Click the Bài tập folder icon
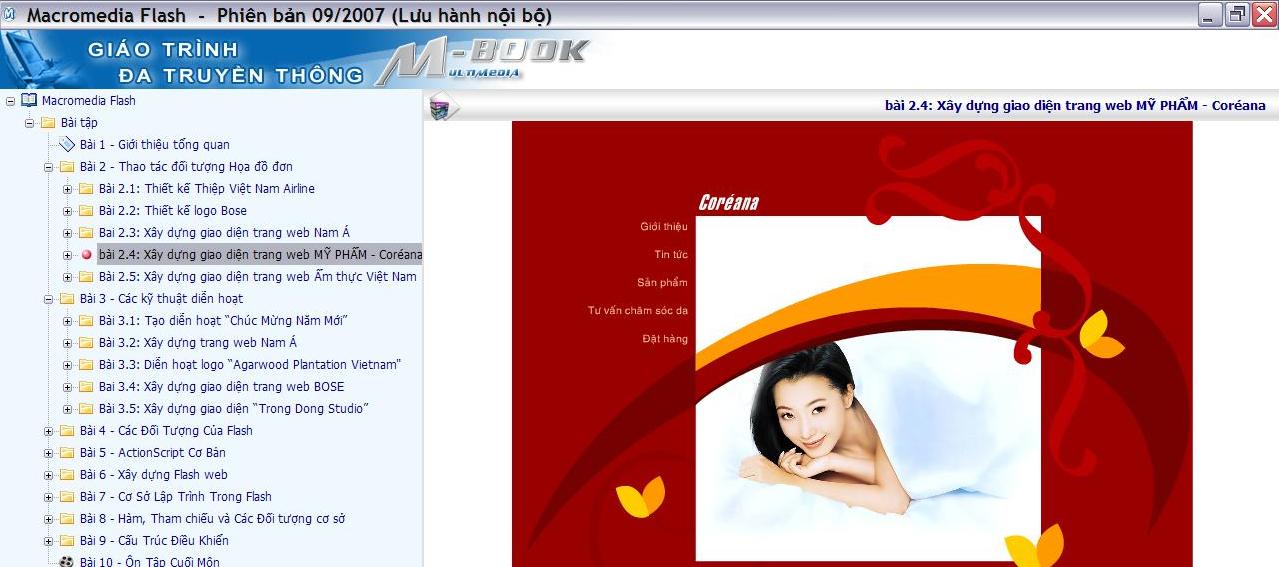The image size is (1279, 567). [x=48, y=123]
